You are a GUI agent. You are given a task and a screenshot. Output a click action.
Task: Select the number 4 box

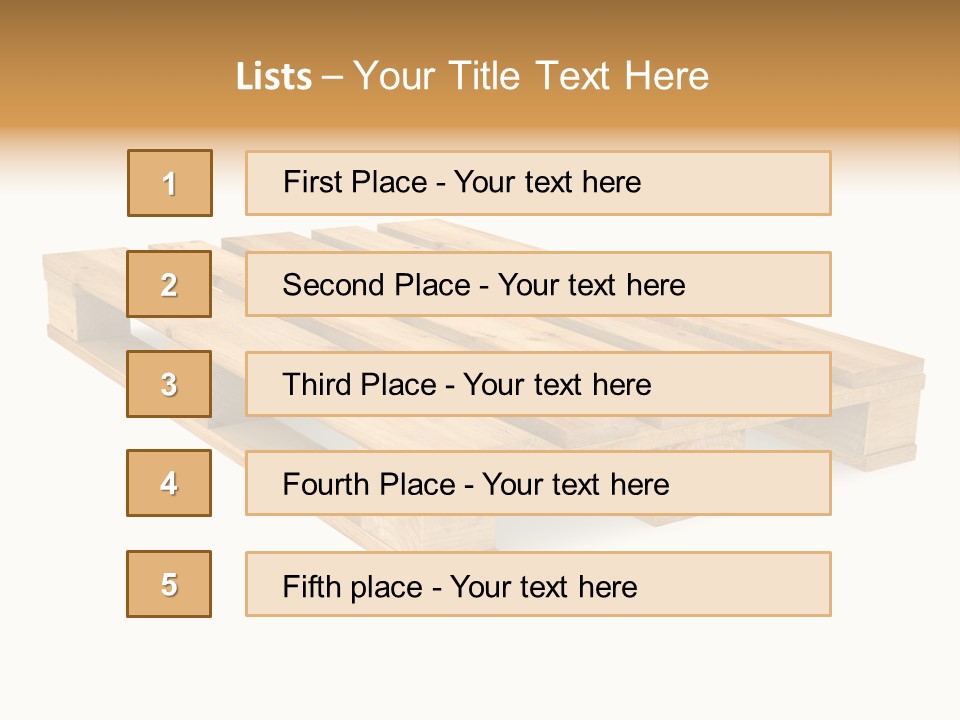[169, 483]
